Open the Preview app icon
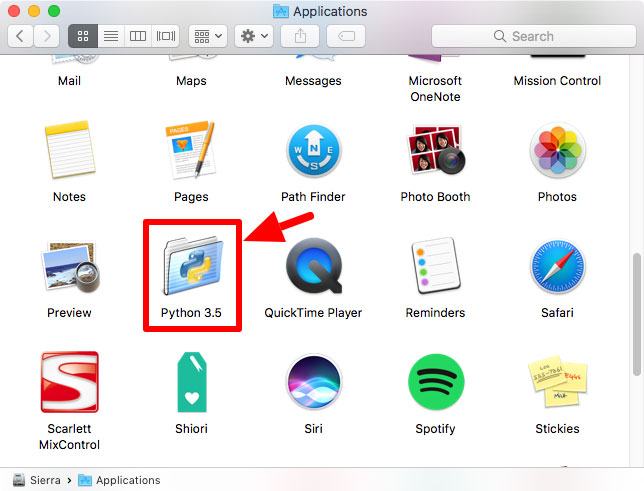The image size is (644, 491). pyautogui.click(x=70, y=267)
